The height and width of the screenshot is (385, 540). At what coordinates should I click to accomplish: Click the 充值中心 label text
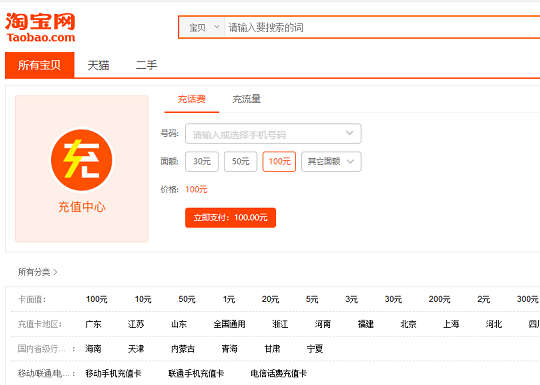82,207
